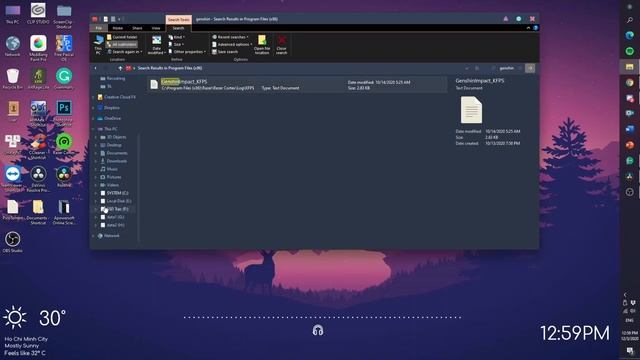Screen dimensions: 640x360
Task: Open MediBang Paint Pro desktop icon
Action: pyautogui.click(x=38, y=48)
